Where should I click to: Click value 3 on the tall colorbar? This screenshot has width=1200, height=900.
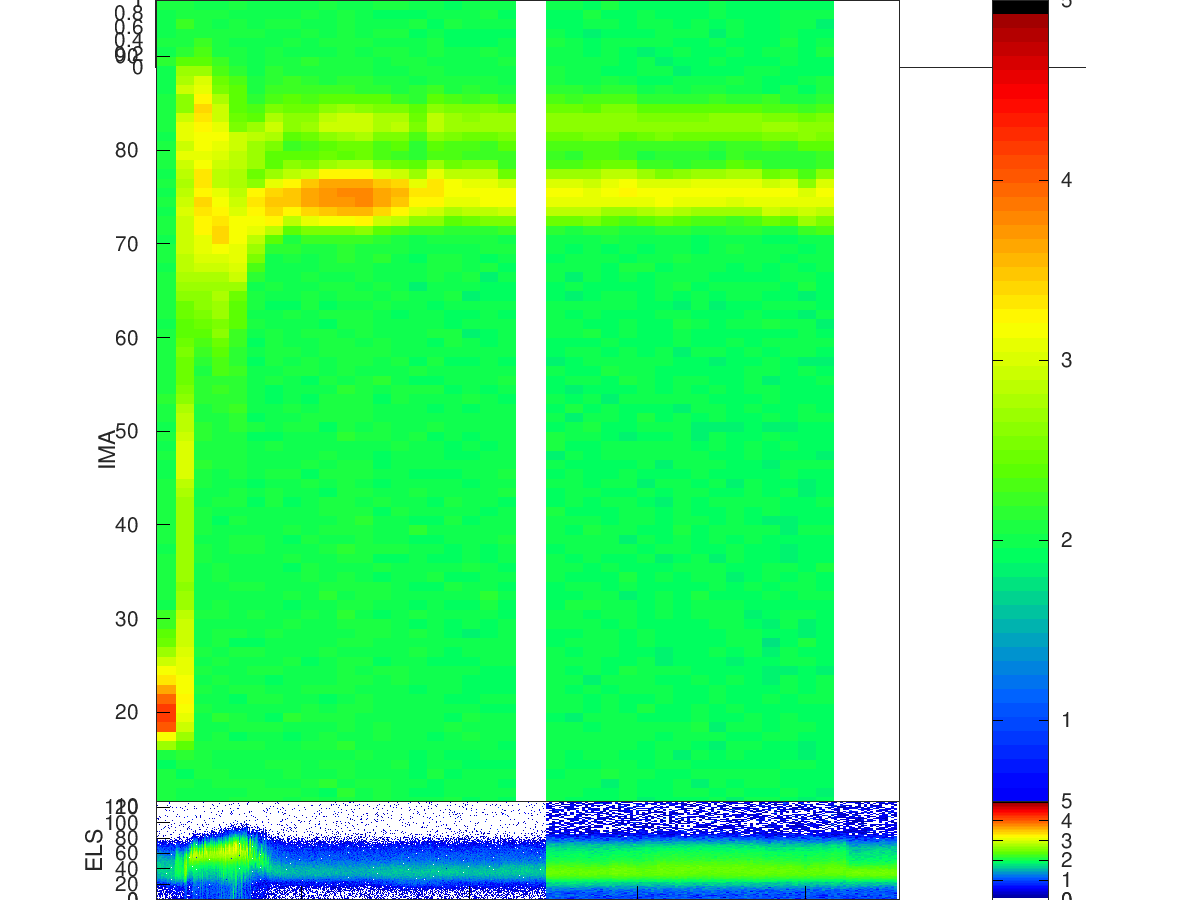click(x=1066, y=360)
